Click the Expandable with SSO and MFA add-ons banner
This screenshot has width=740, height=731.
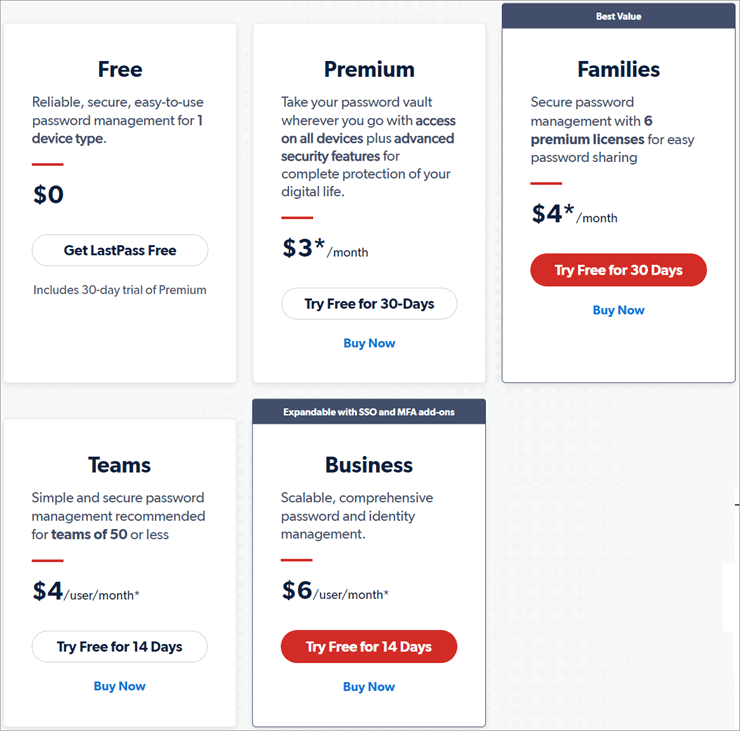coord(369,412)
